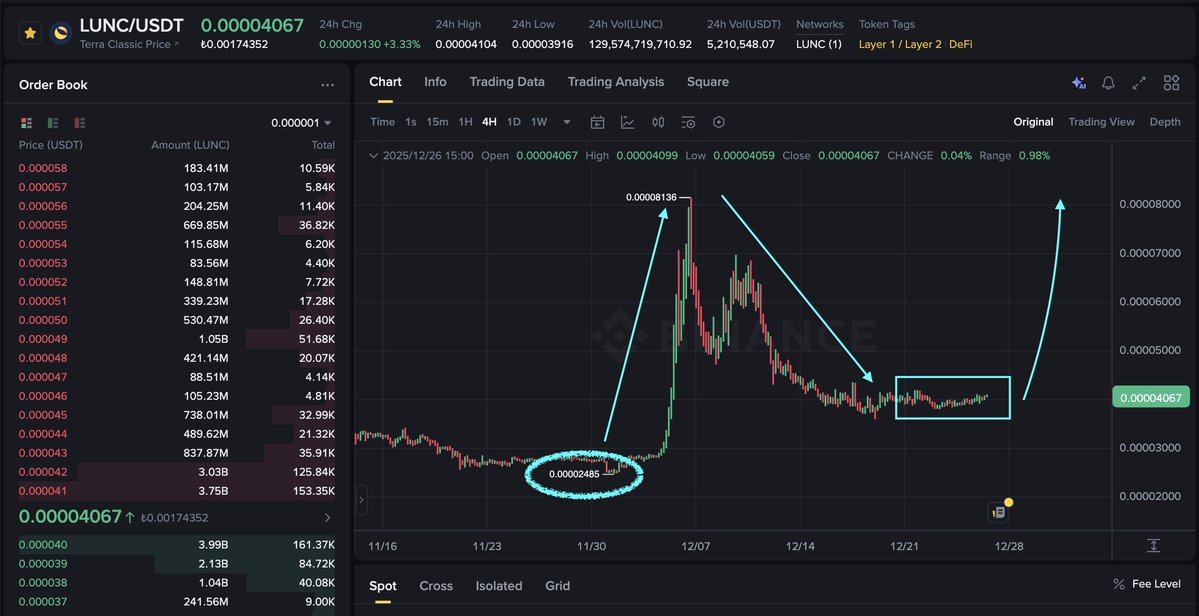Open the hexagon chart settings icon

tap(718, 122)
